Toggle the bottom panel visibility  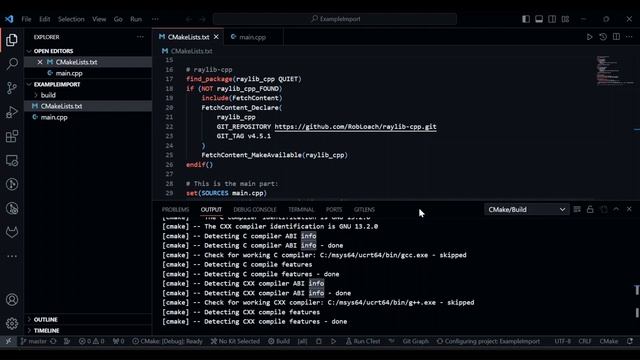coord(539,19)
